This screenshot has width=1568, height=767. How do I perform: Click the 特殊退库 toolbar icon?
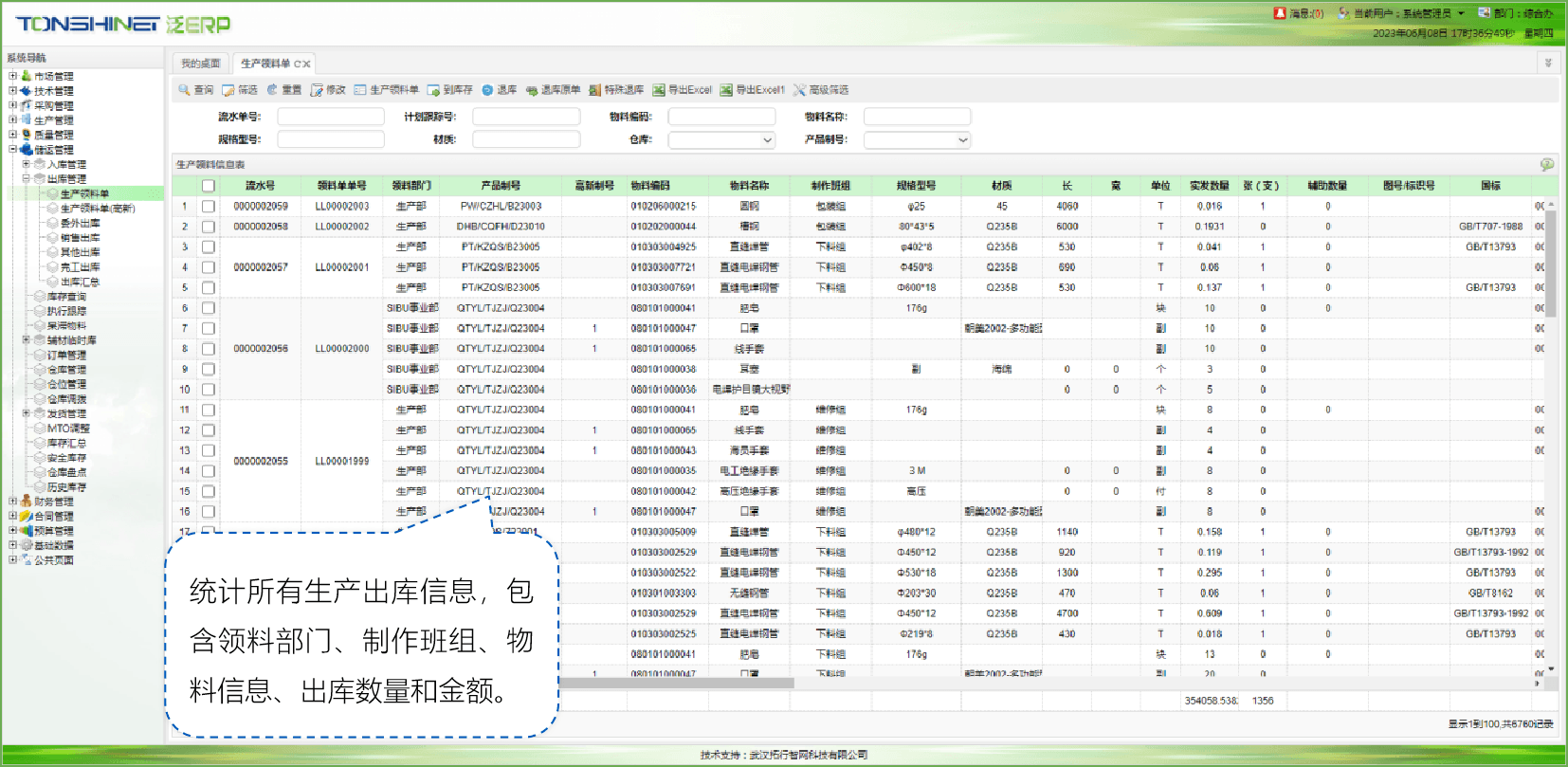595,90
